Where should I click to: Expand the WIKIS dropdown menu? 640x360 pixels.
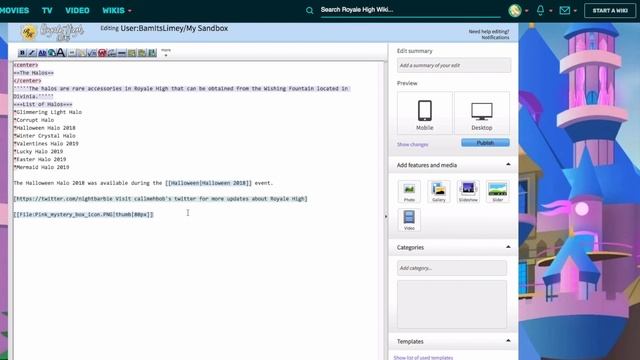117,10
